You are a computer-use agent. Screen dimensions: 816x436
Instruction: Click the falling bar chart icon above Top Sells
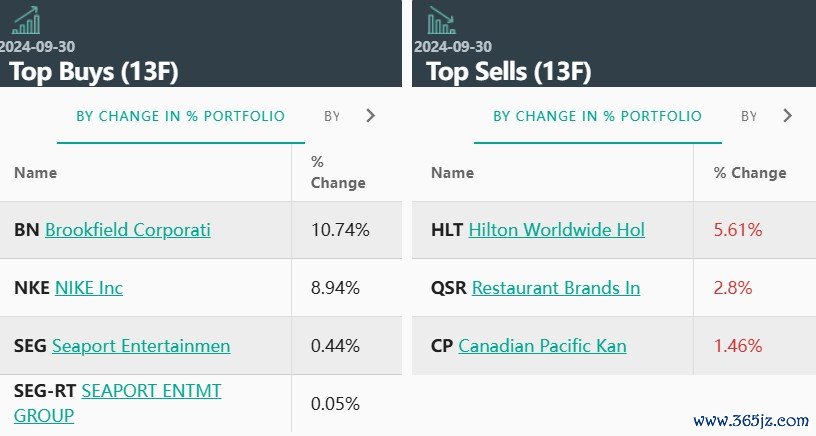[x=441, y=20]
